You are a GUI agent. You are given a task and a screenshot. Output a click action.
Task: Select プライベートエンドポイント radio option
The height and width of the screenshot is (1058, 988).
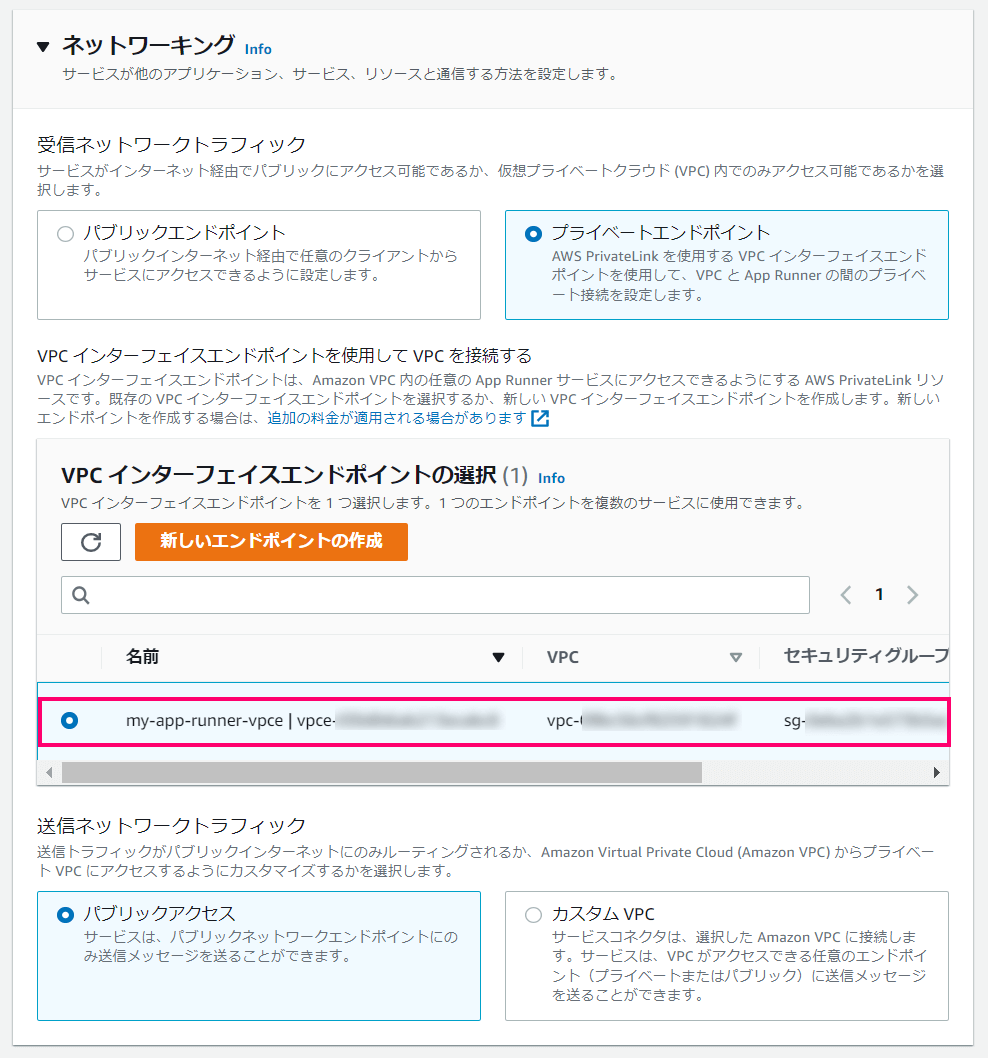533,234
